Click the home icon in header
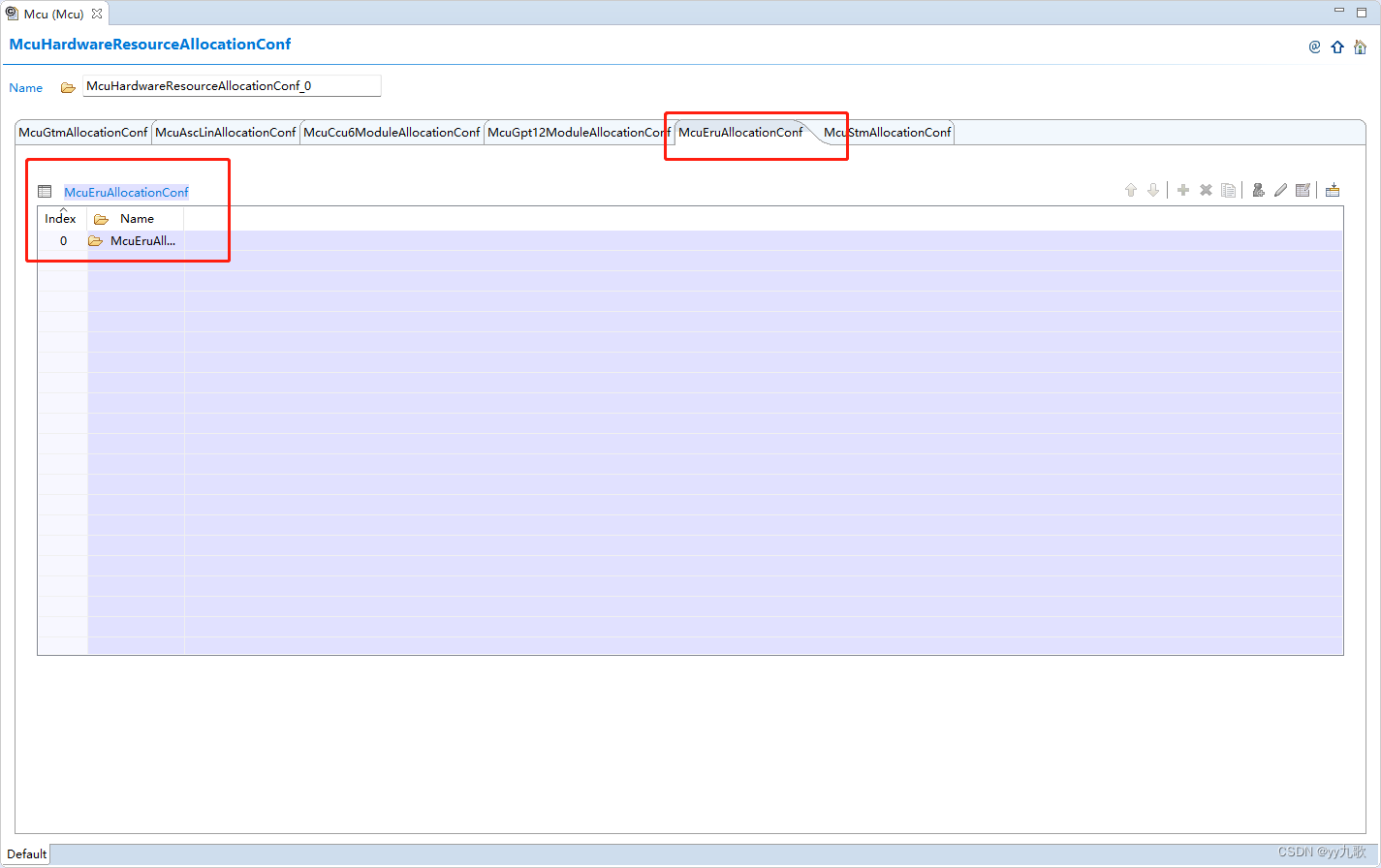1381x868 pixels. (x=1360, y=46)
